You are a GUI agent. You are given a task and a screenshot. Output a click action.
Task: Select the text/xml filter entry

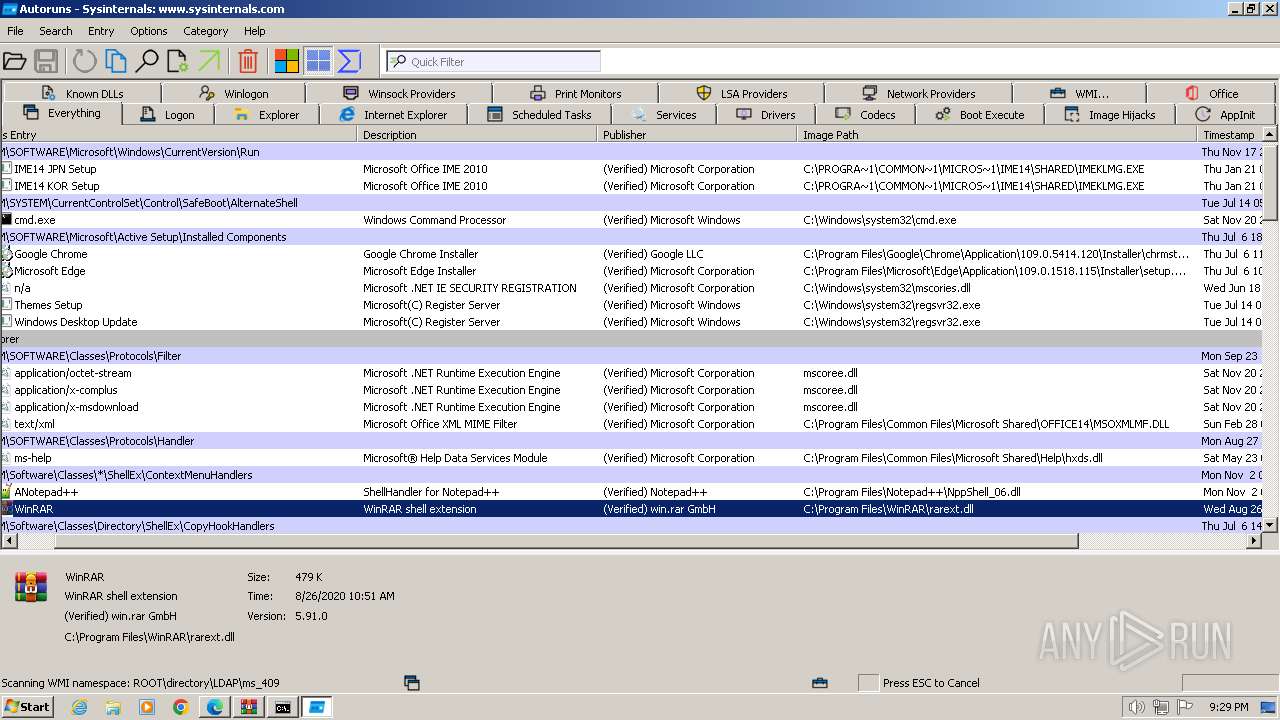632,424
